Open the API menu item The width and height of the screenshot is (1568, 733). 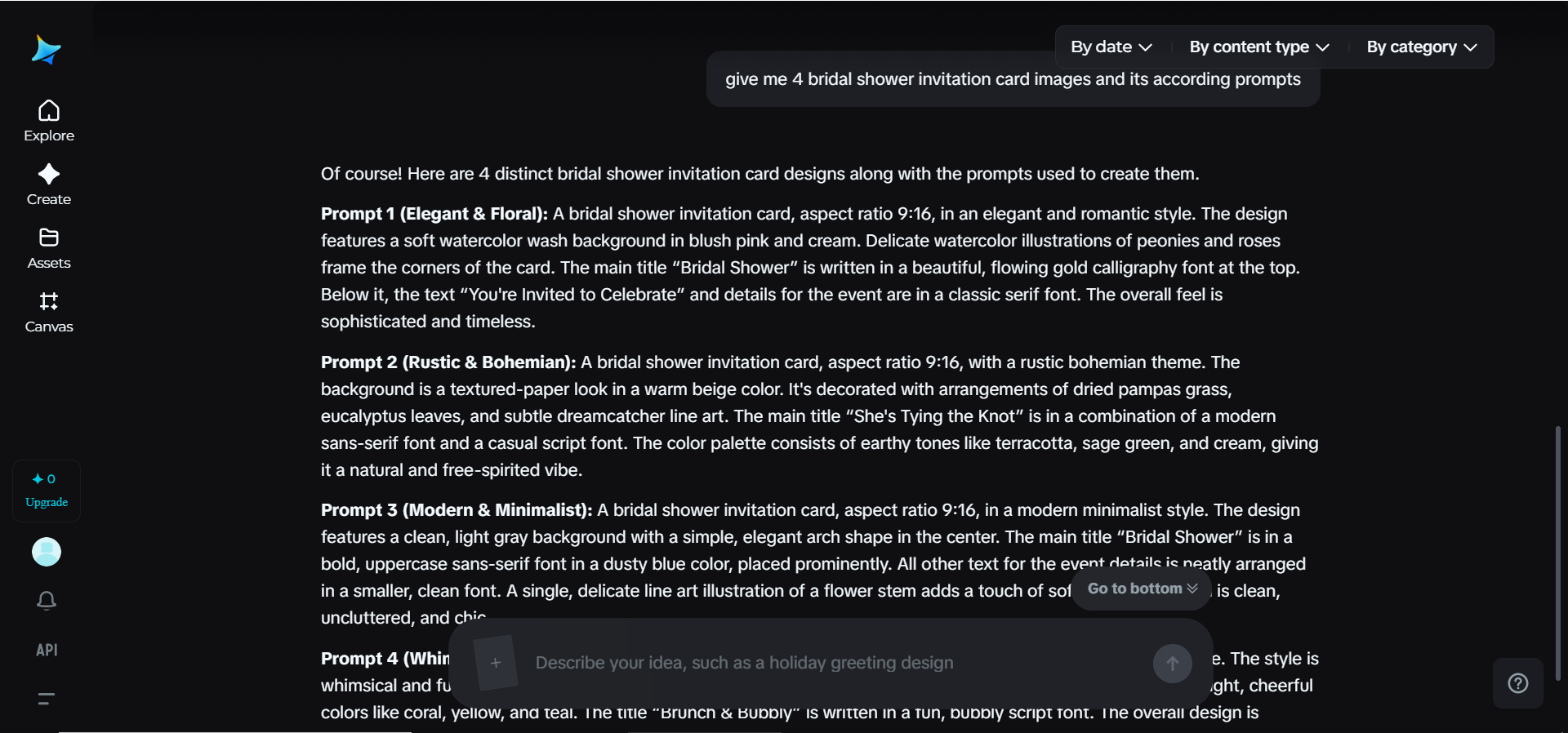(x=47, y=650)
